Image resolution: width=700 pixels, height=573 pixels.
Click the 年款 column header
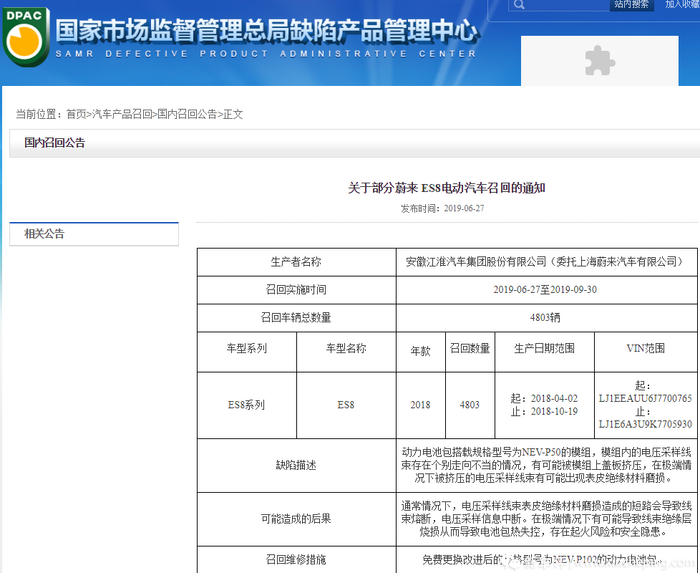(x=421, y=351)
